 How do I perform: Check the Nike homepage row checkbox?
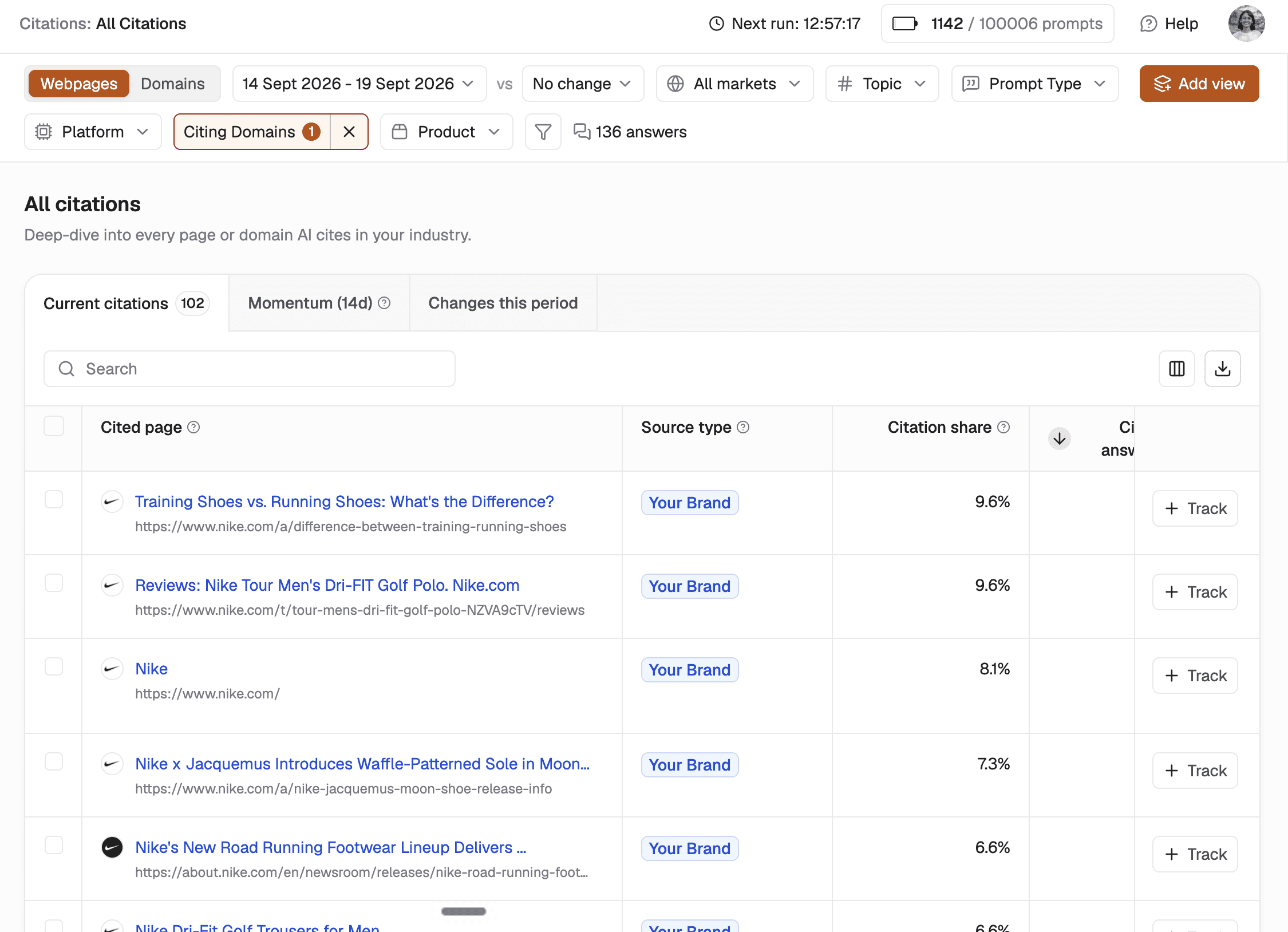pos(54,666)
